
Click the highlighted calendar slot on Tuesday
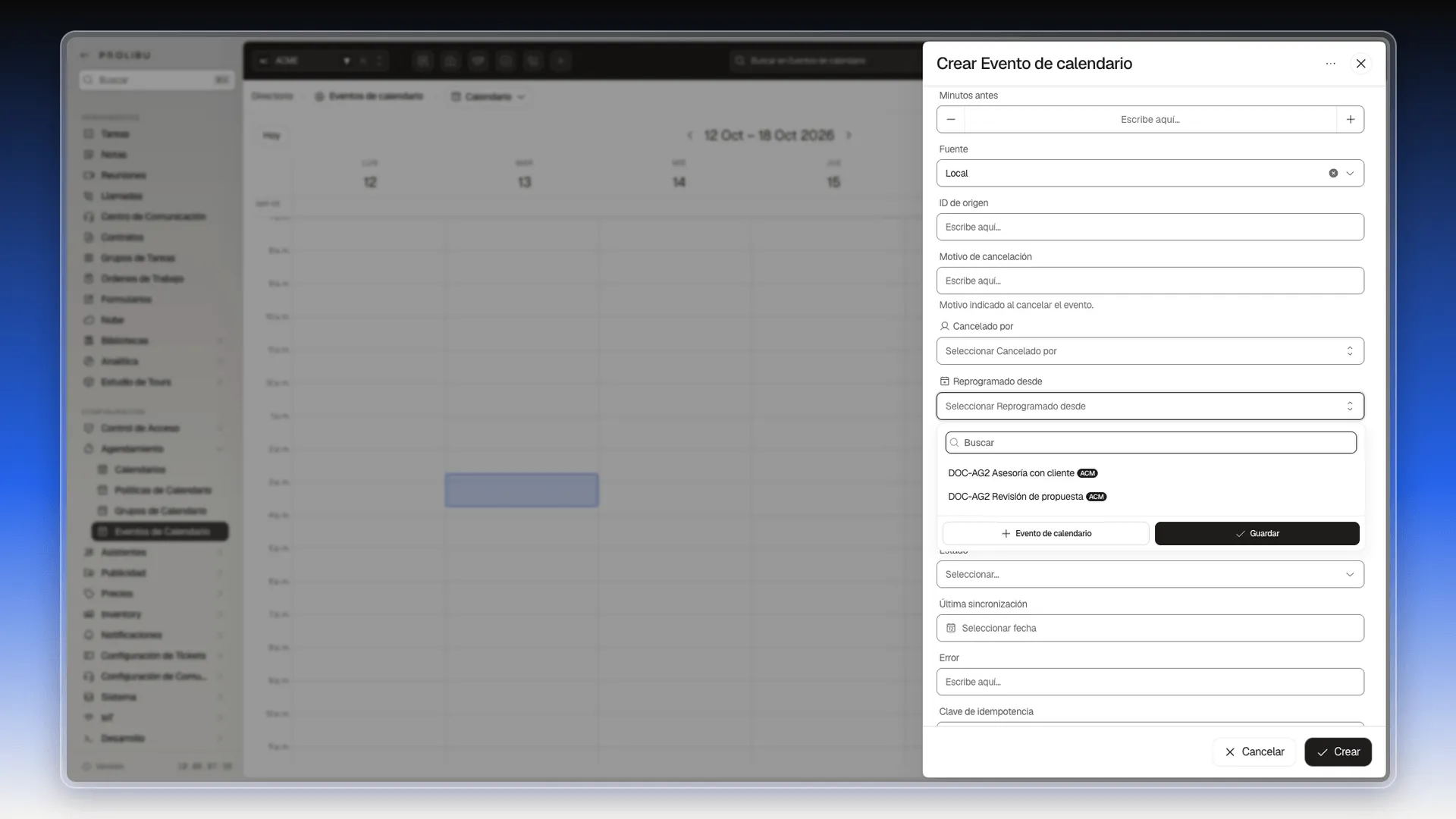(522, 490)
